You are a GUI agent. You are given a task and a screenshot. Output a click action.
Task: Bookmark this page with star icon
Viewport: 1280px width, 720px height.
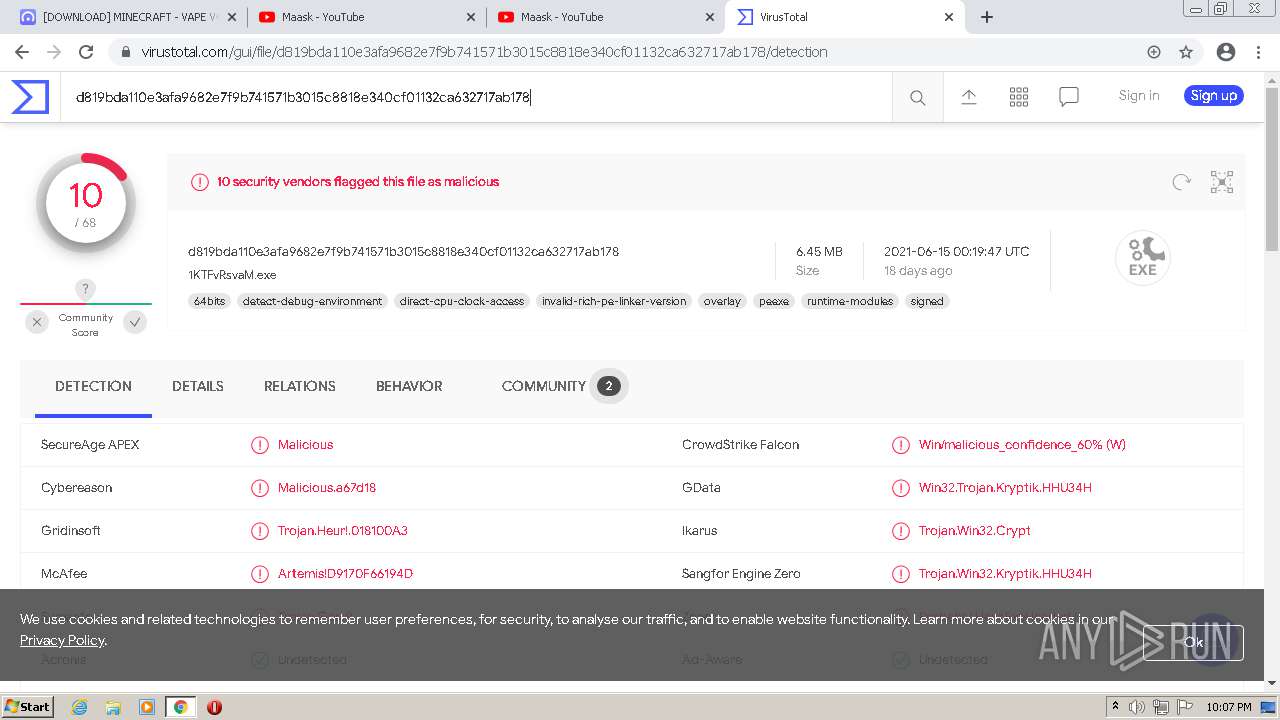click(x=1186, y=52)
